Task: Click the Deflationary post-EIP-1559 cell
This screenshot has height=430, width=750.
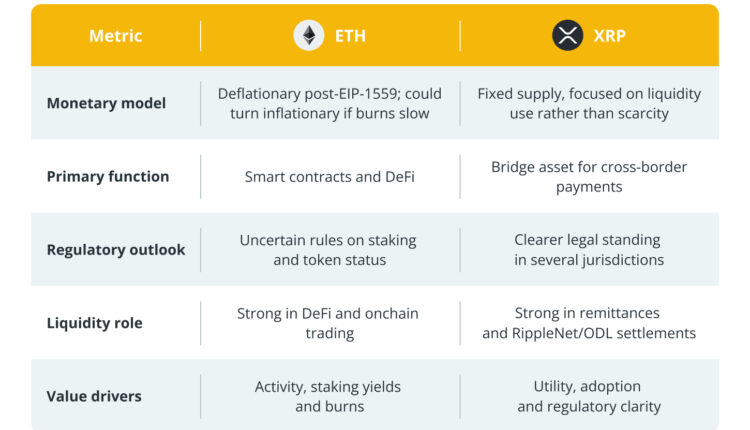Action: point(328,103)
